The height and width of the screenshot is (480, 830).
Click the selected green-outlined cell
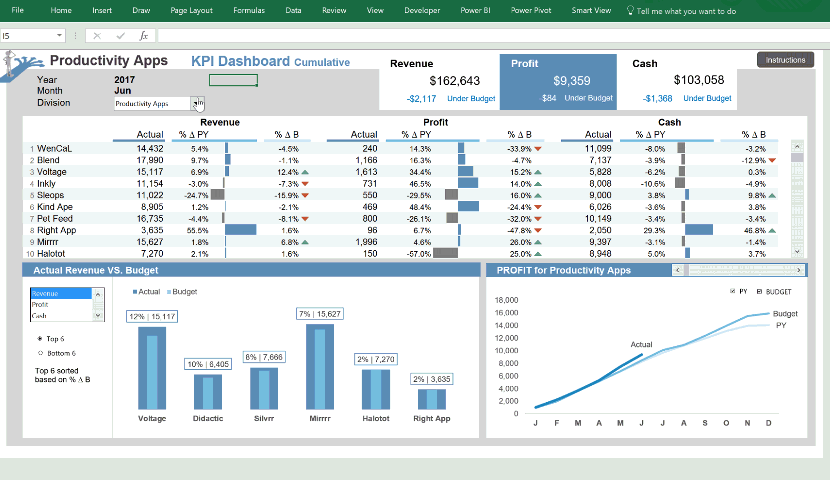pos(233,80)
